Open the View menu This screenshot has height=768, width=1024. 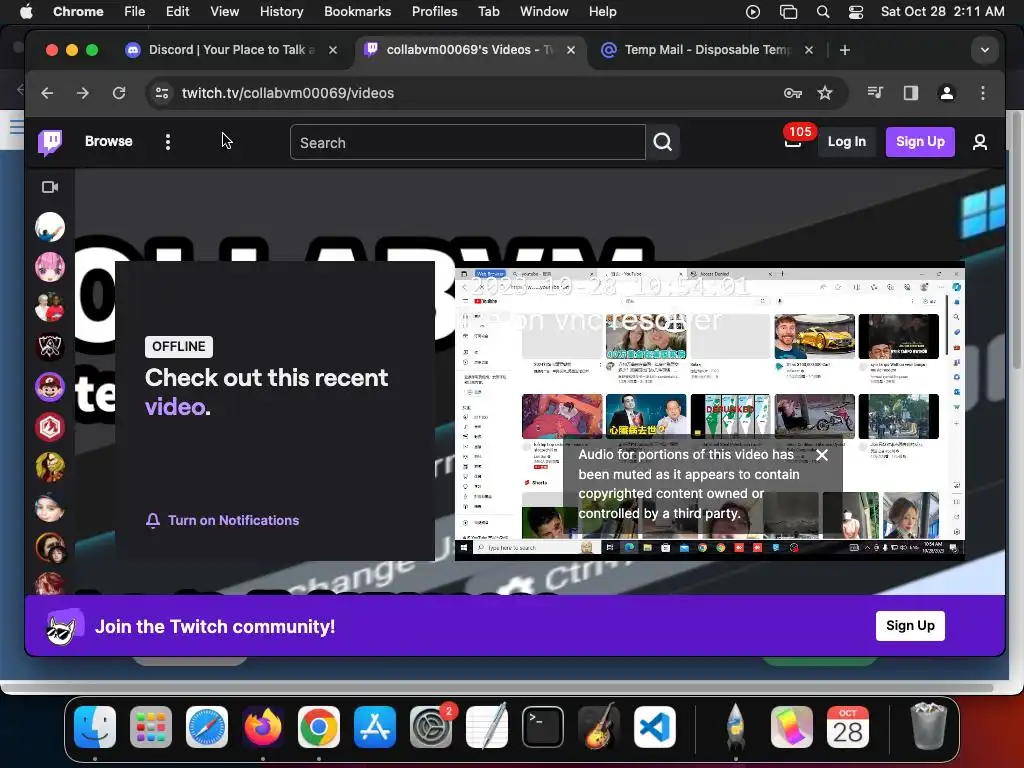click(x=224, y=12)
